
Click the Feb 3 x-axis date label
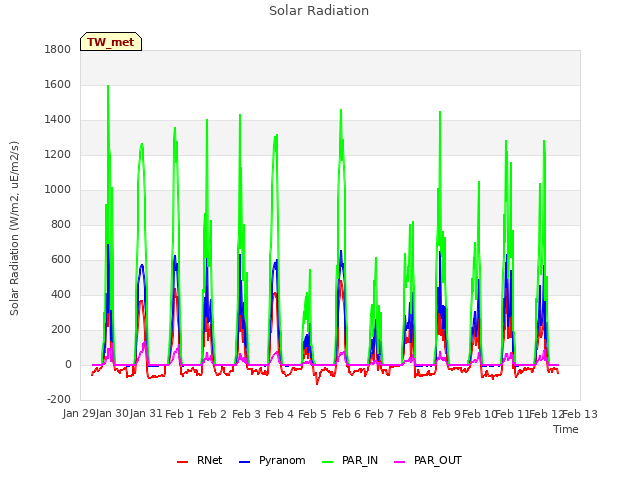(246, 414)
